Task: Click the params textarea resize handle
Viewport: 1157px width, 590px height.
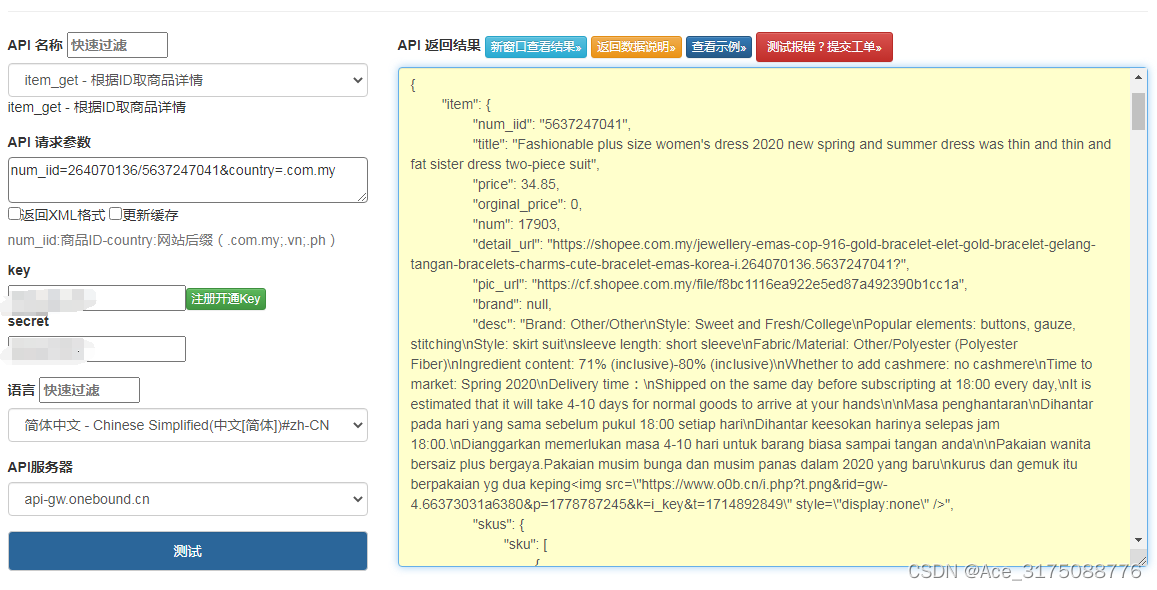Action: click(362, 196)
